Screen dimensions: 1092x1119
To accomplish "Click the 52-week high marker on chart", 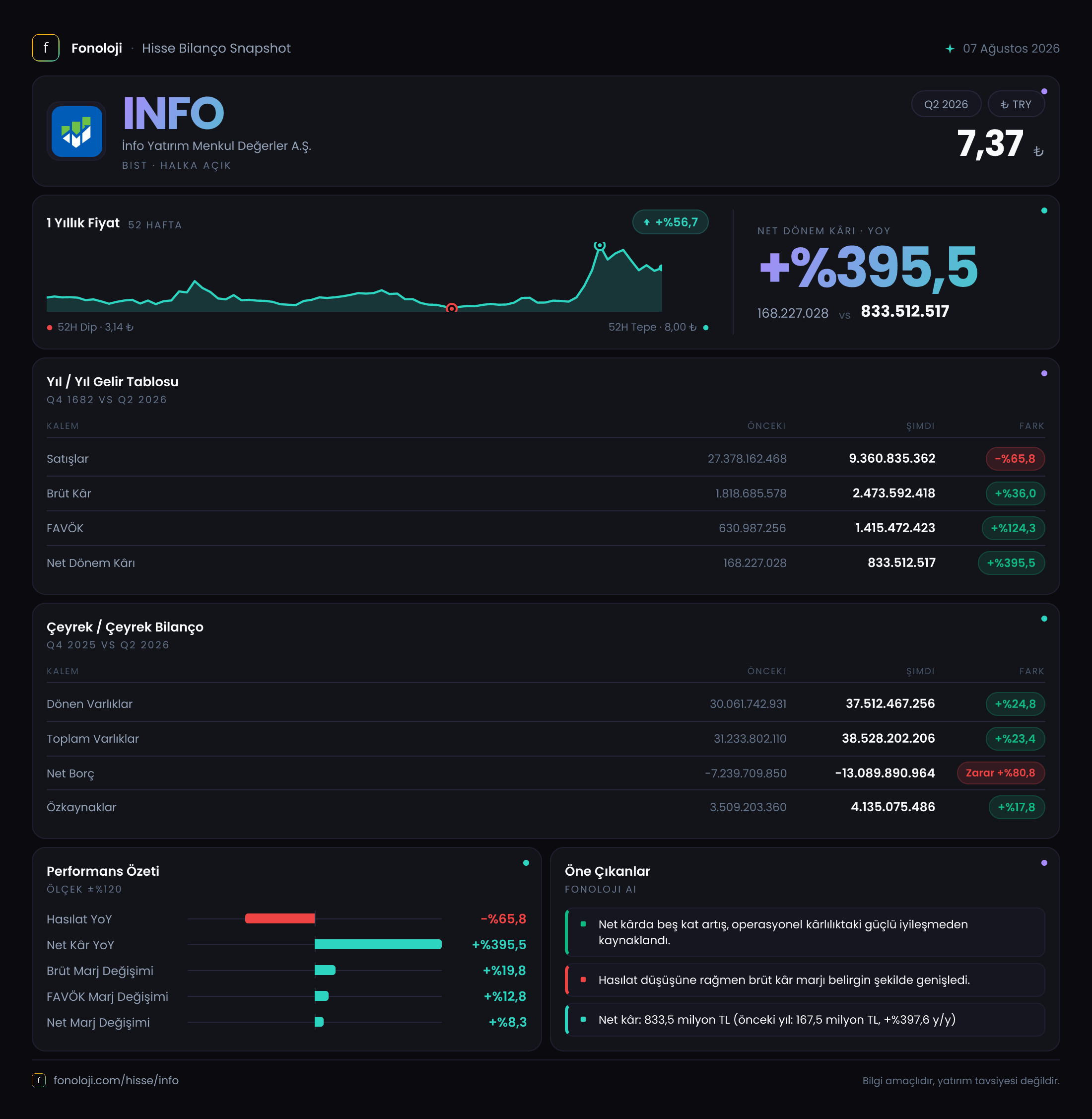I will click(599, 245).
